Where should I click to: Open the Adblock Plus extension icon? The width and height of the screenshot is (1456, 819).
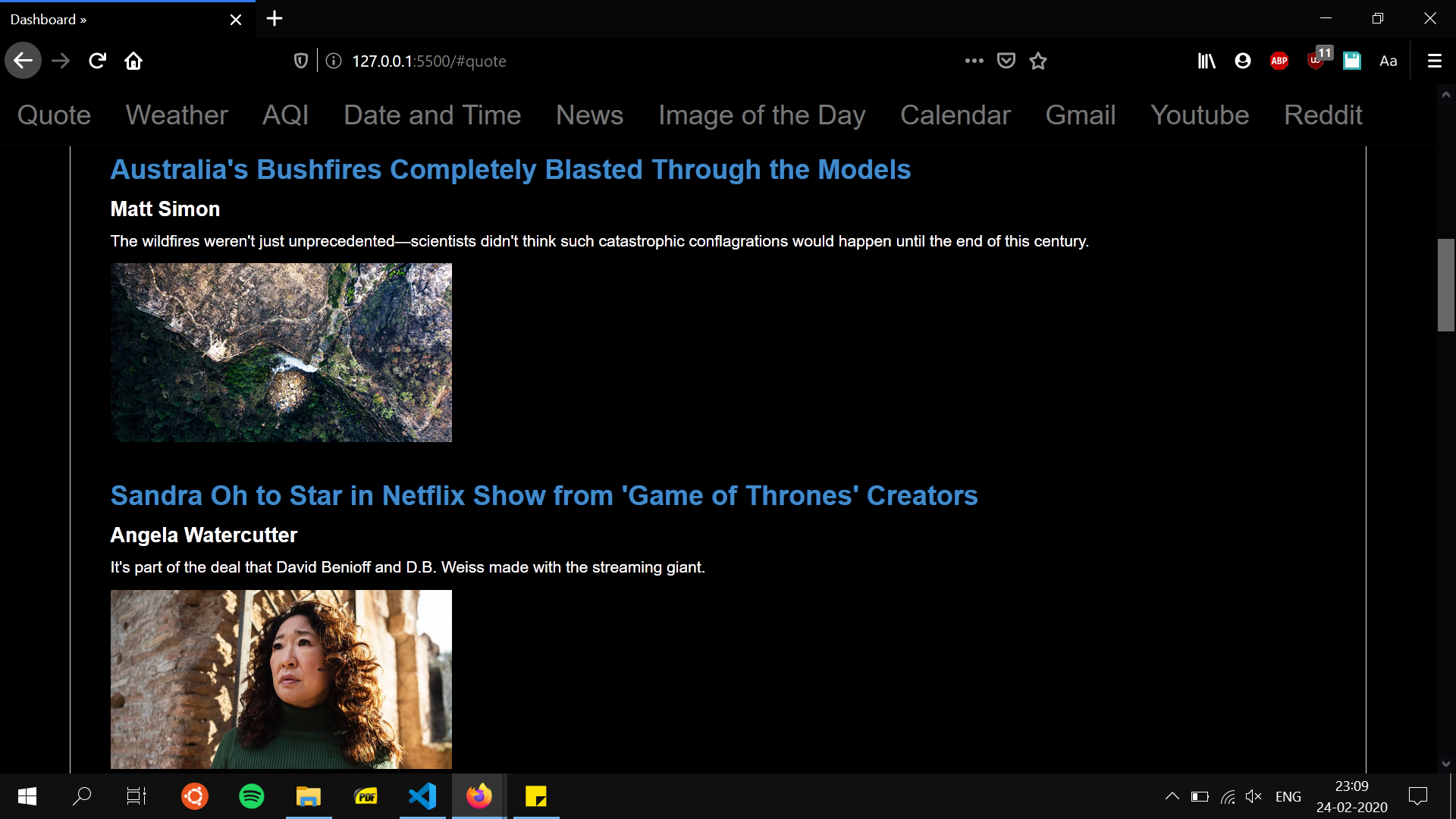[x=1279, y=61]
